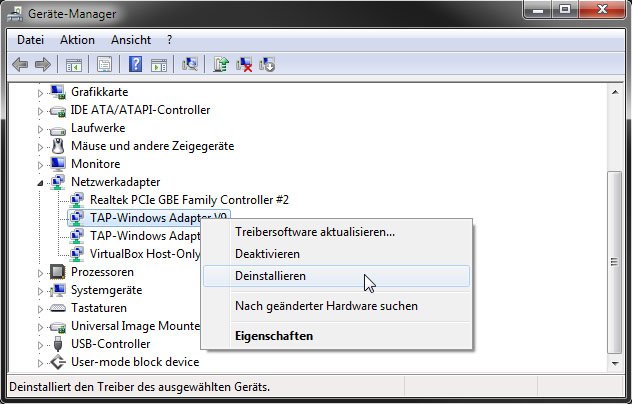Collapse the Netzwerkadapter category
This screenshot has height=404, width=632.
(40, 183)
